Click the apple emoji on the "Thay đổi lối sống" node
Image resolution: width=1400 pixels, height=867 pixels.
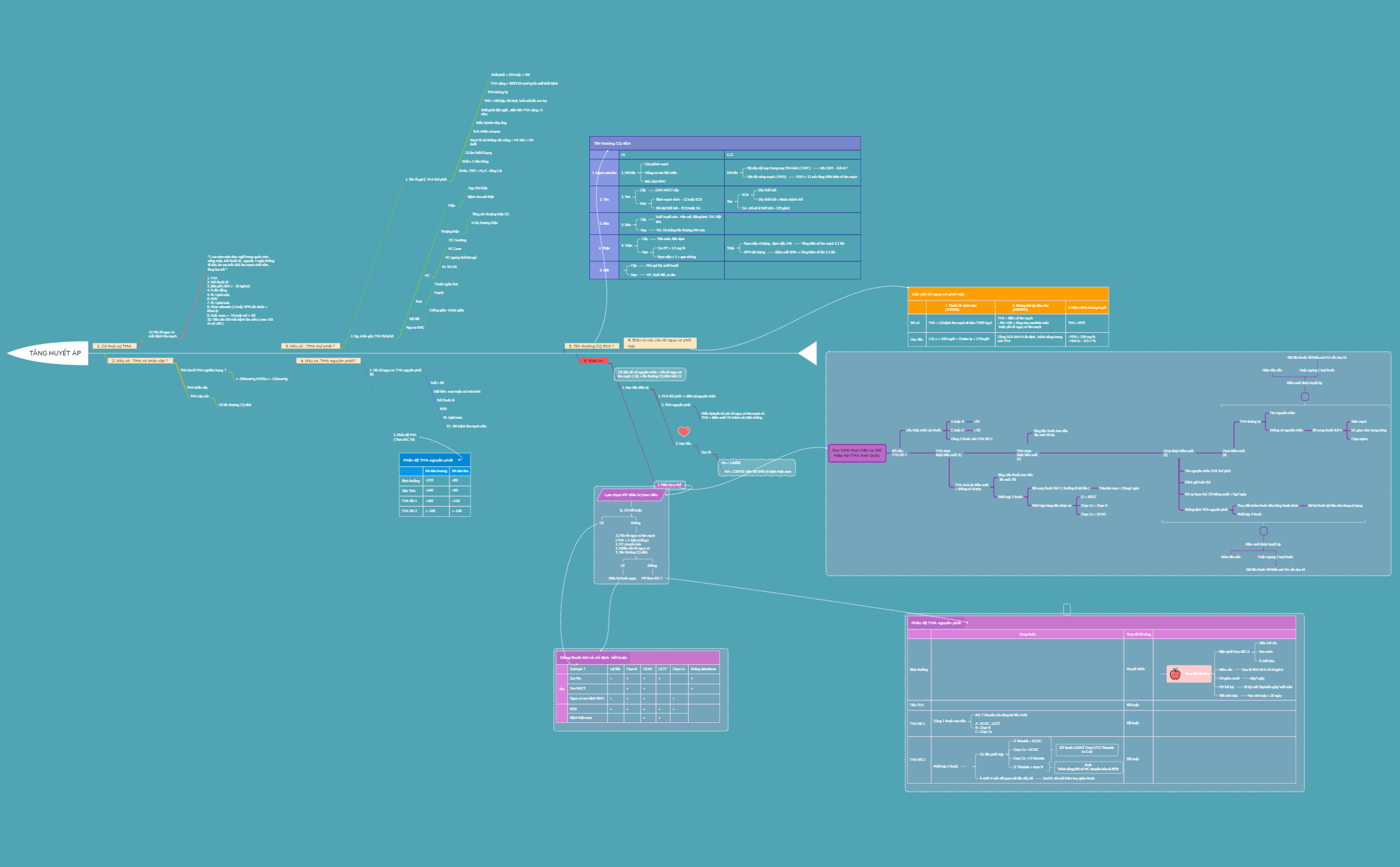click(1175, 674)
